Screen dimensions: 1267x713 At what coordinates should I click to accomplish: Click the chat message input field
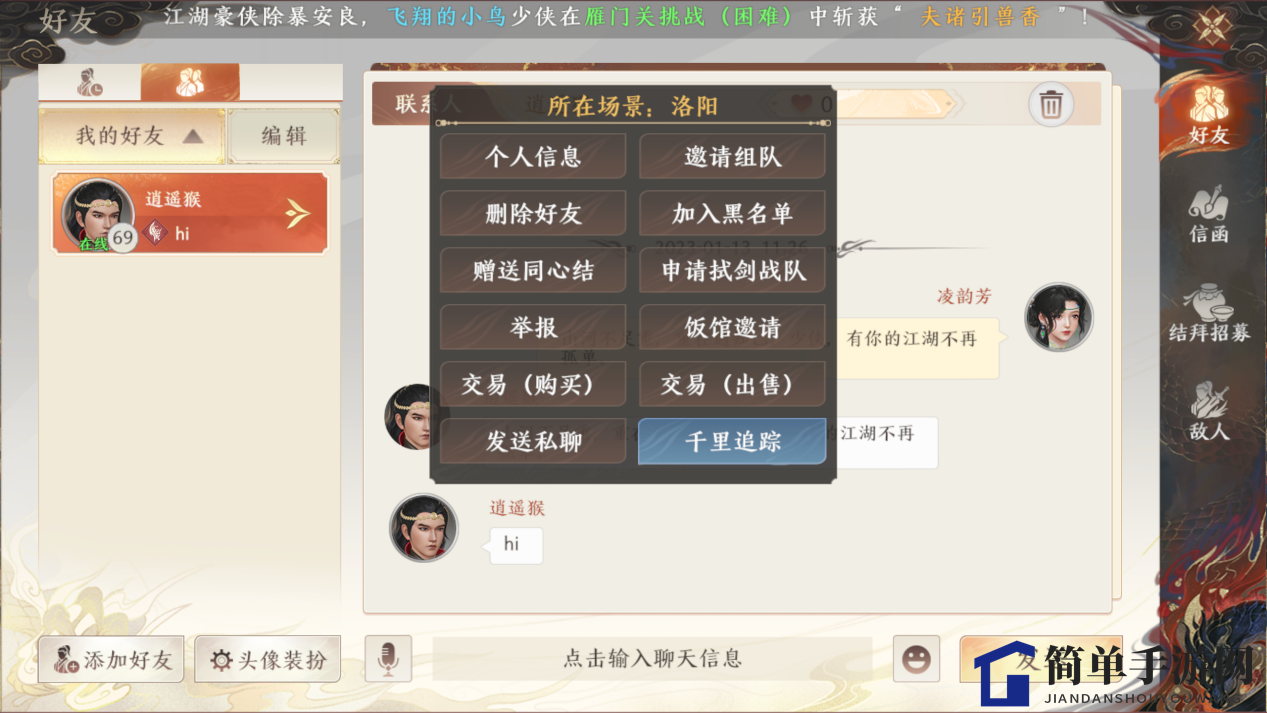click(x=652, y=659)
